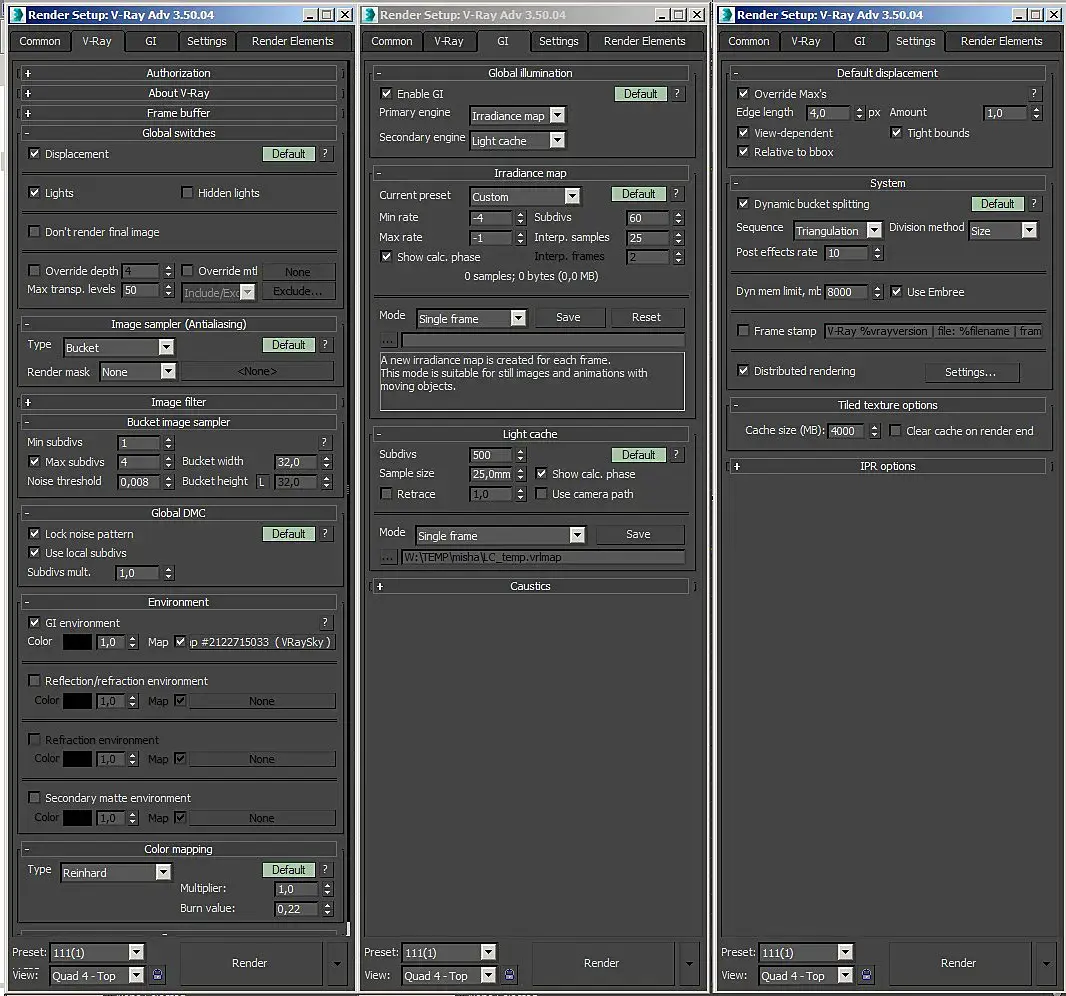Expand the Caustics rollout
Screen dimensions: 1066x996
pyautogui.click(x=530, y=586)
